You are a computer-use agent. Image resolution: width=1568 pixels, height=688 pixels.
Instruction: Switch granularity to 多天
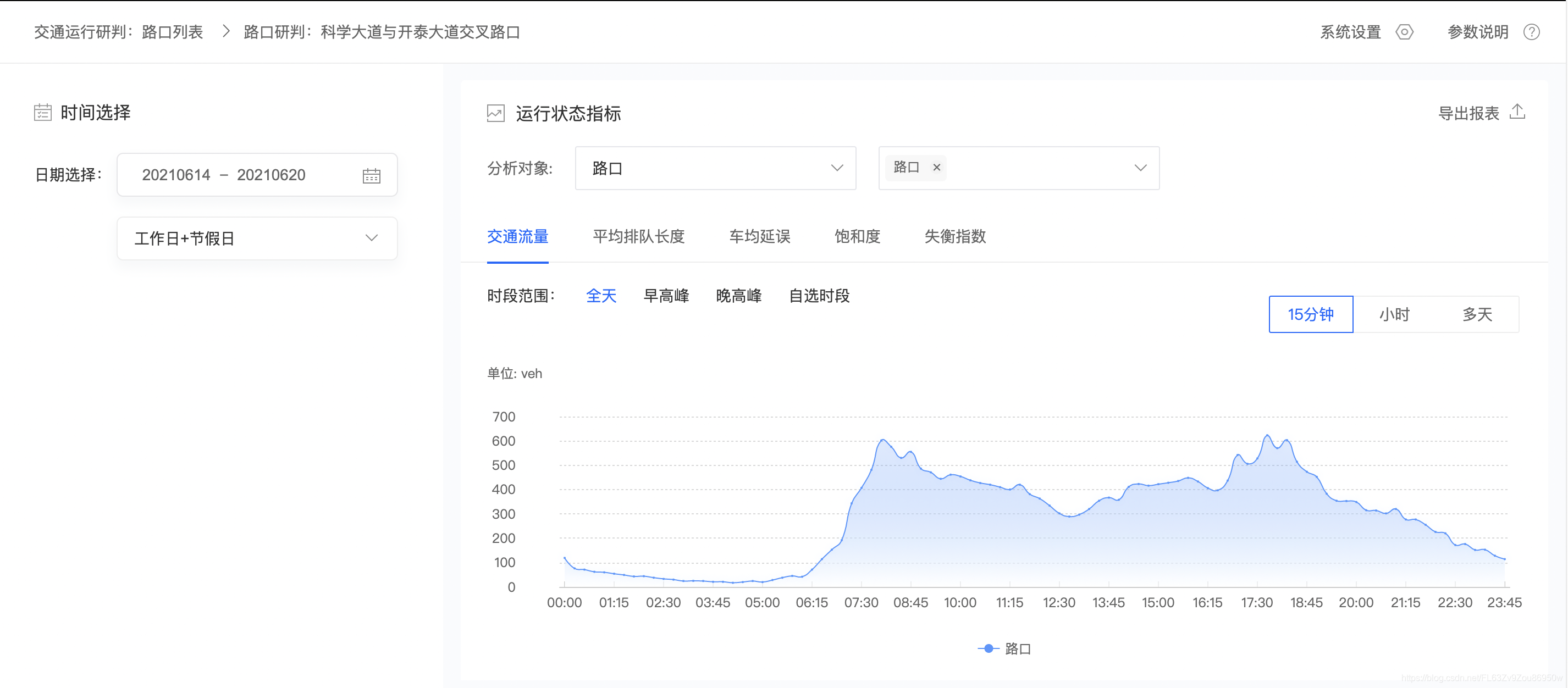[x=1478, y=314]
